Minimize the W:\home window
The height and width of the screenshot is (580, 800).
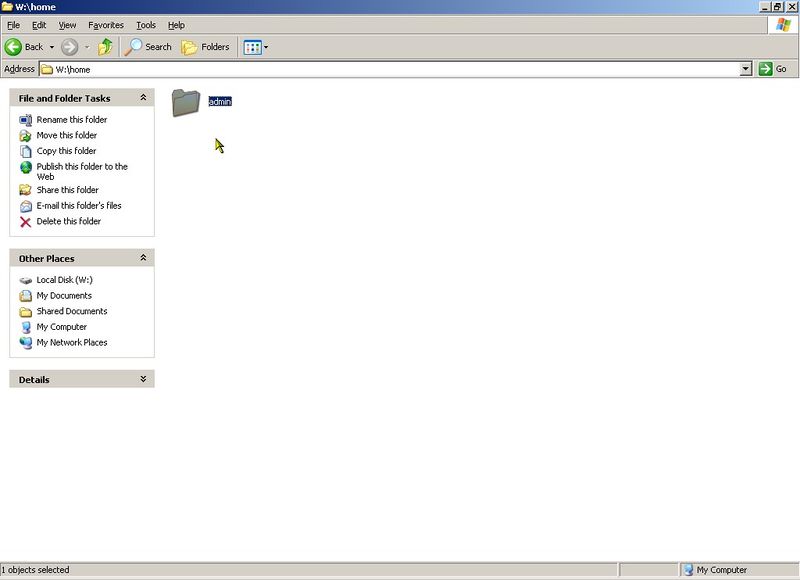[x=765, y=7]
